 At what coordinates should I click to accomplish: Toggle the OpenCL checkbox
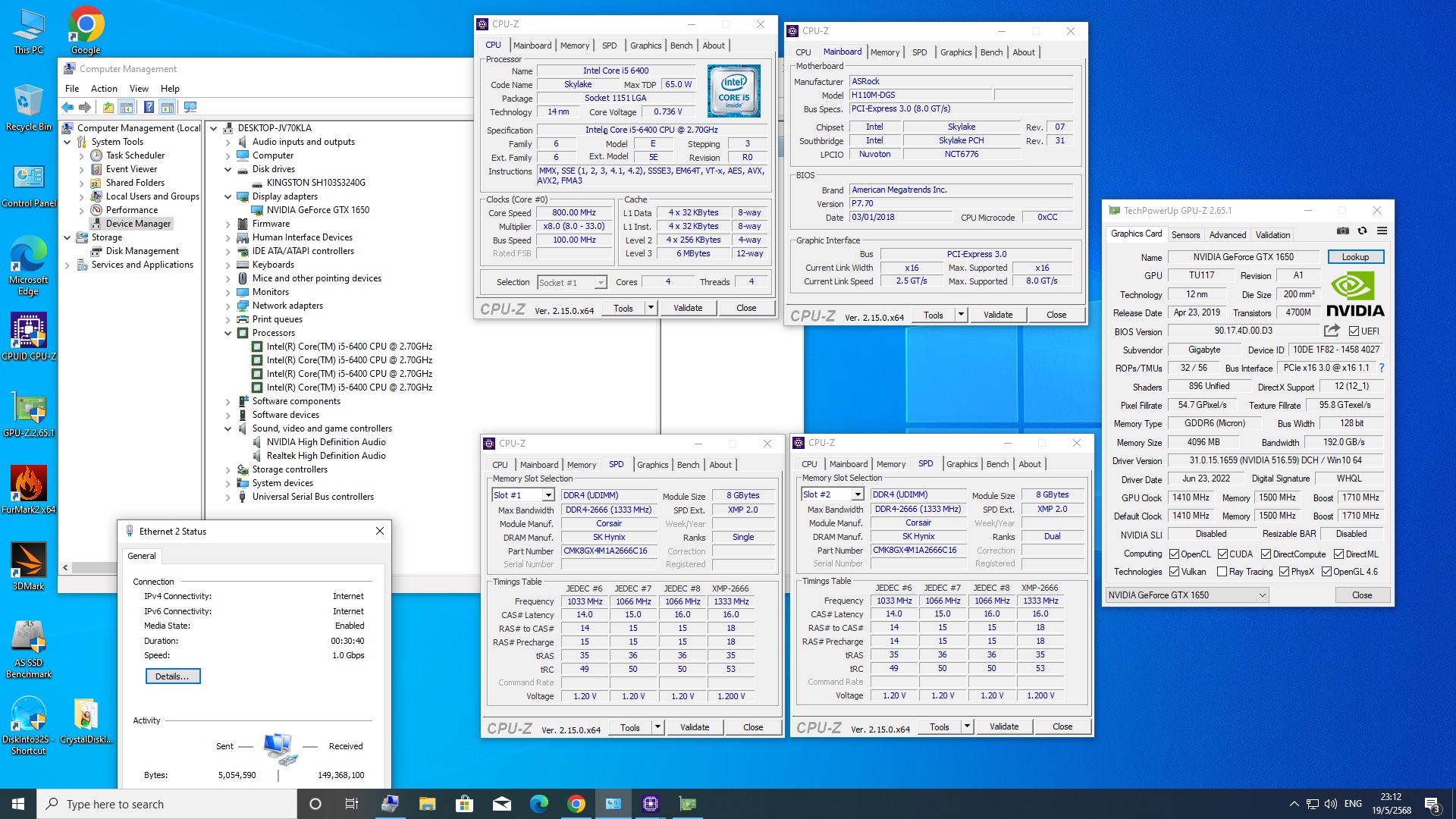1174,554
